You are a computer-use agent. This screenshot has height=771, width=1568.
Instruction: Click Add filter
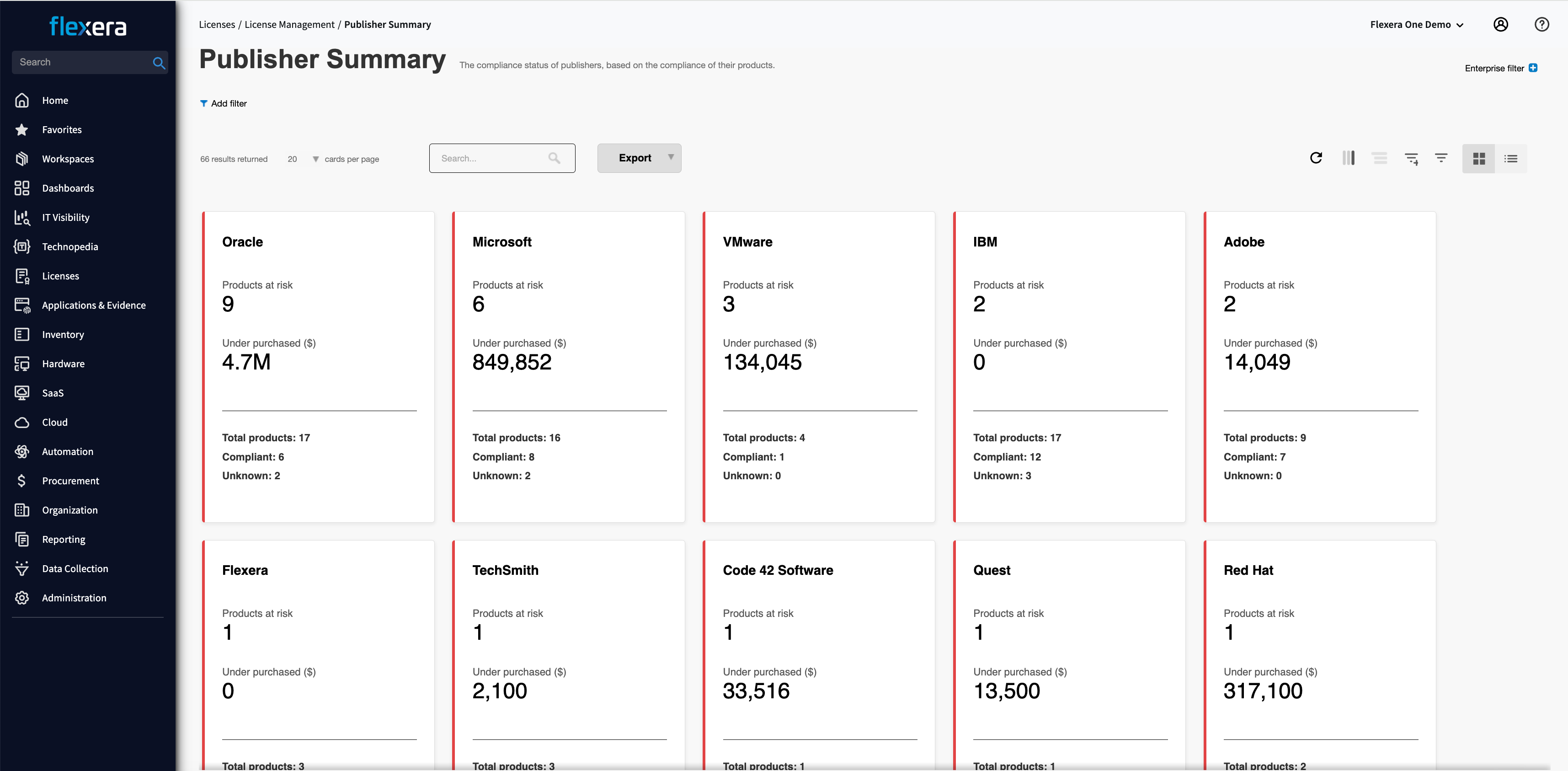pos(224,103)
